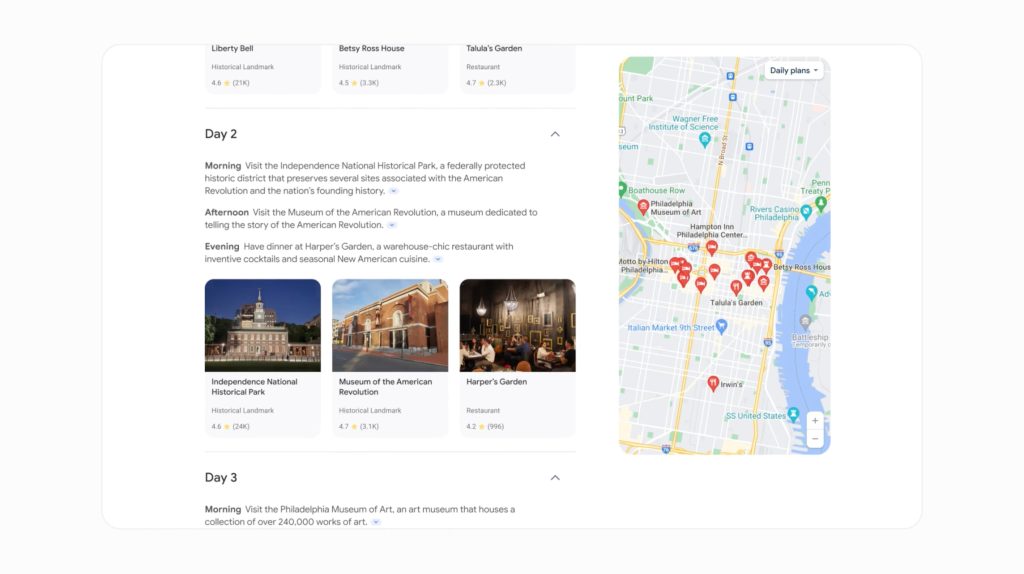The image size is (1024, 574).
Task: Zoom out on the map
Action: pyautogui.click(x=815, y=439)
